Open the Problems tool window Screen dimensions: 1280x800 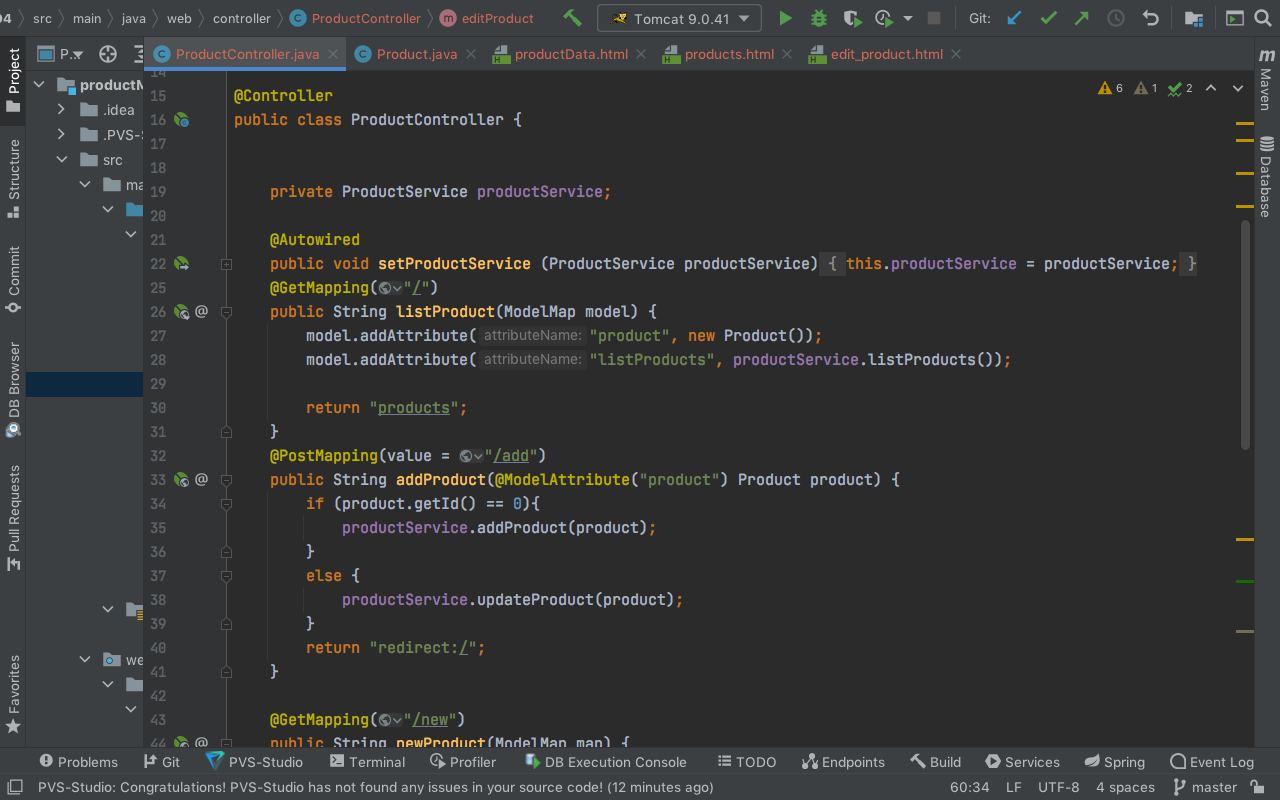[78, 761]
